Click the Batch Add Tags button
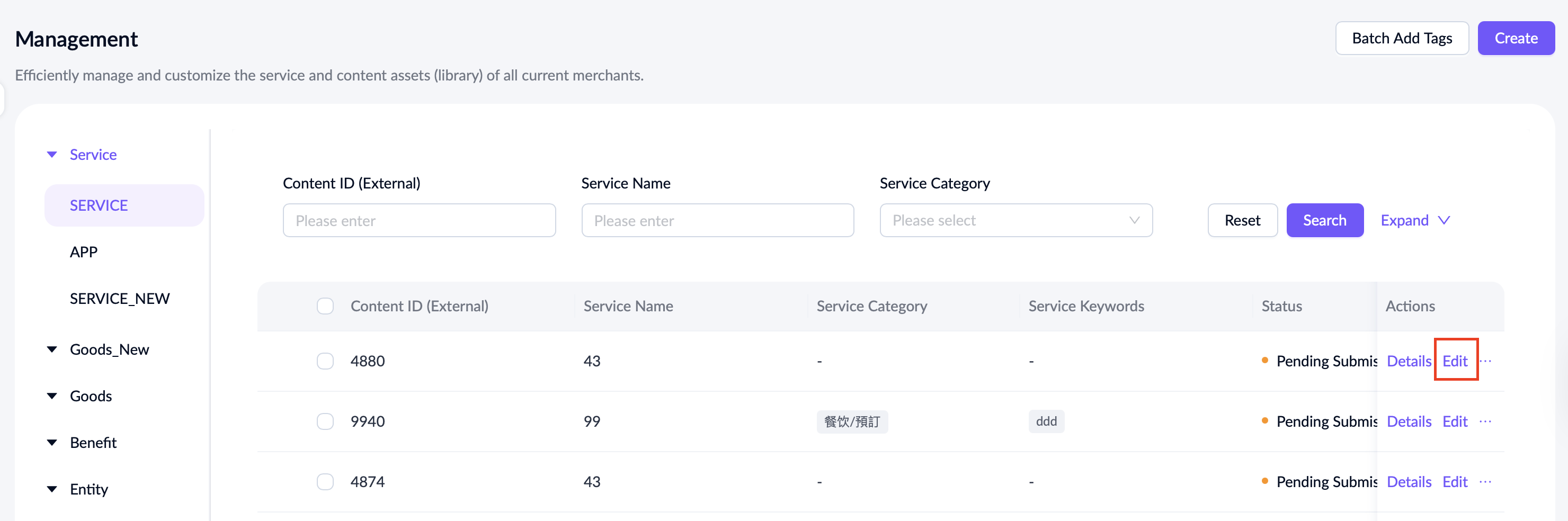Viewport: 1568px width, 521px height. pos(1401,38)
